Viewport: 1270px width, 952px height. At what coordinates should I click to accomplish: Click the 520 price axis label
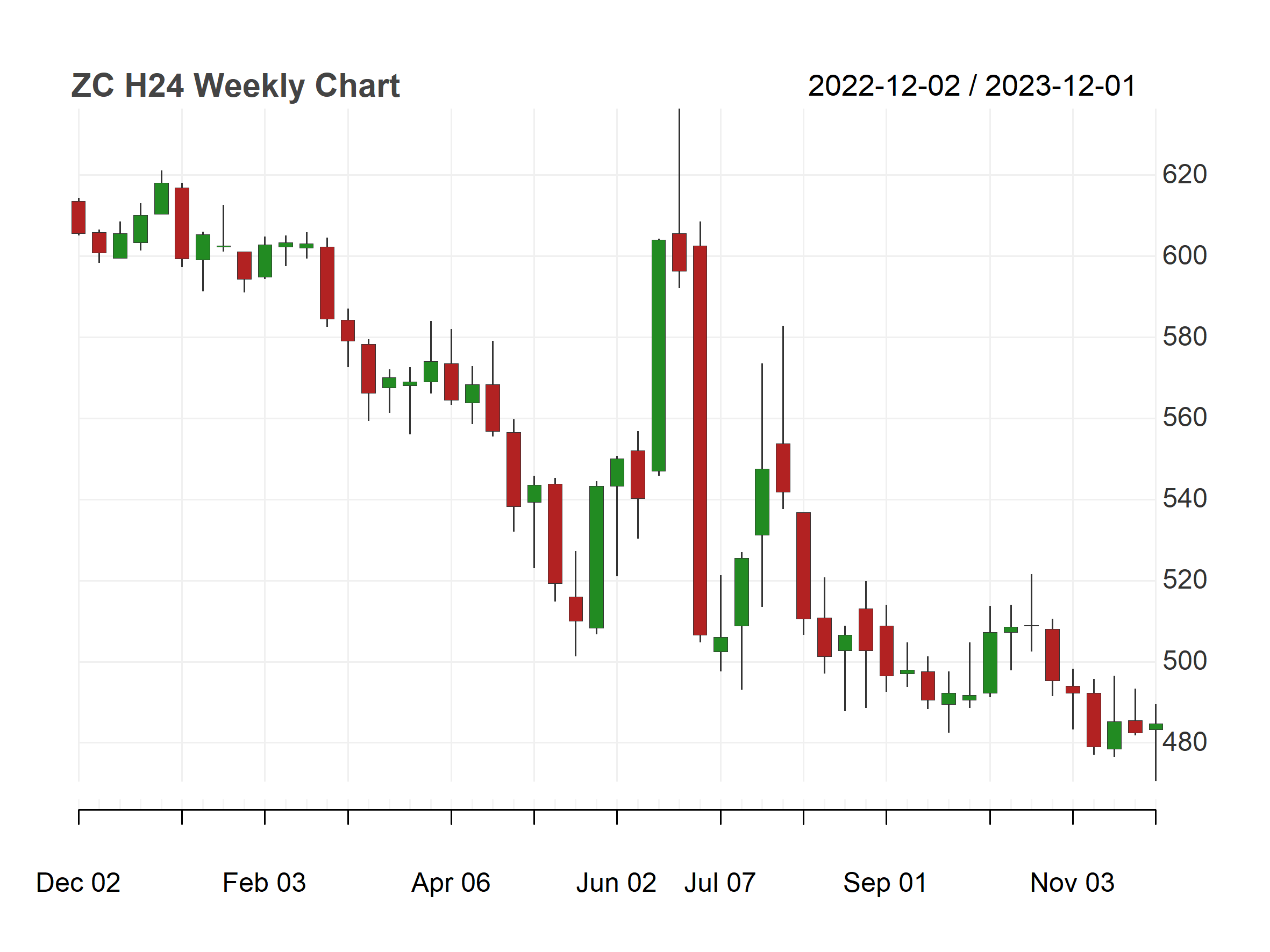click(1185, 580)
